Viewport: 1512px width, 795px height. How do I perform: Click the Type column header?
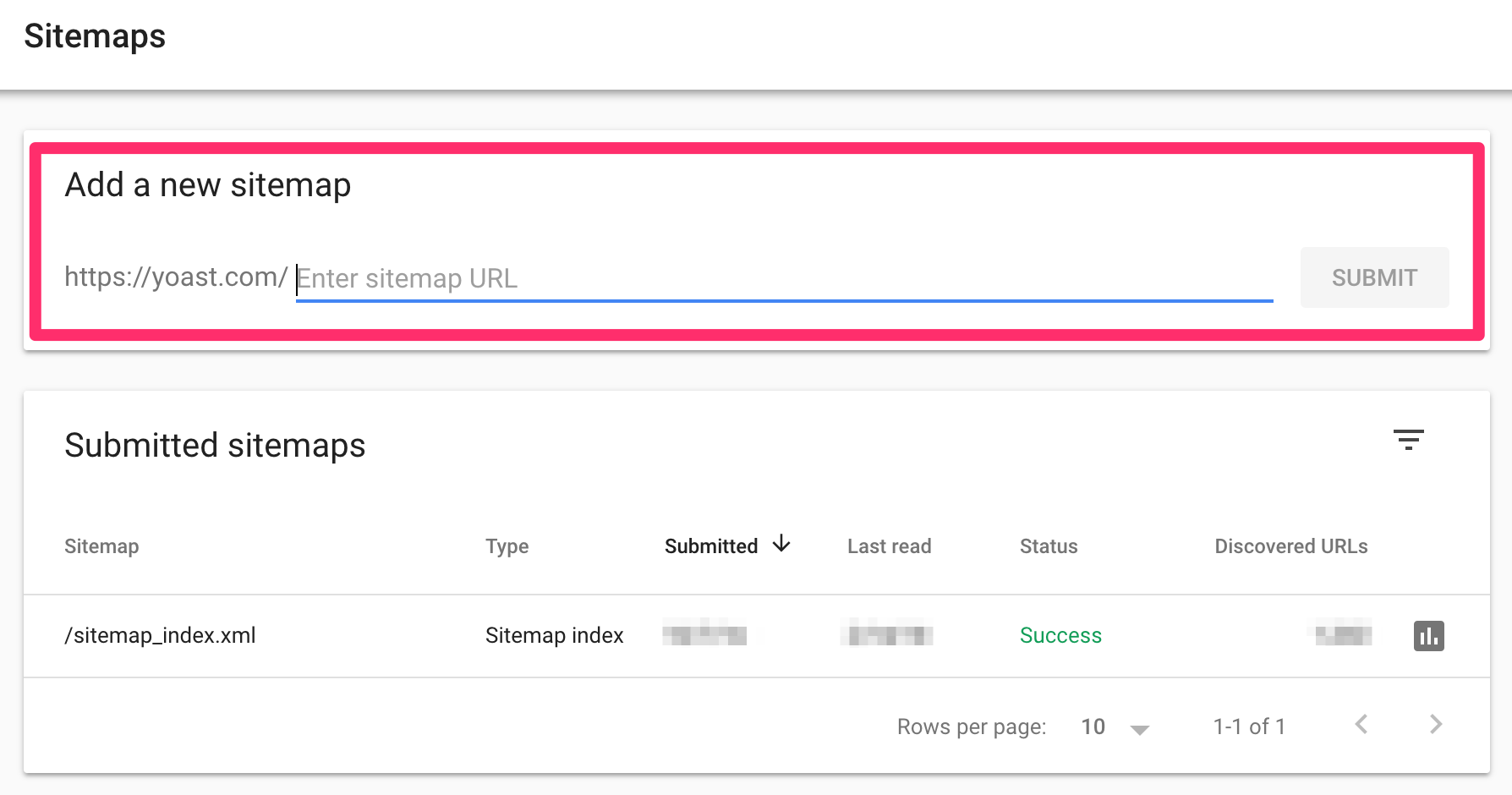tap(507, 546)
